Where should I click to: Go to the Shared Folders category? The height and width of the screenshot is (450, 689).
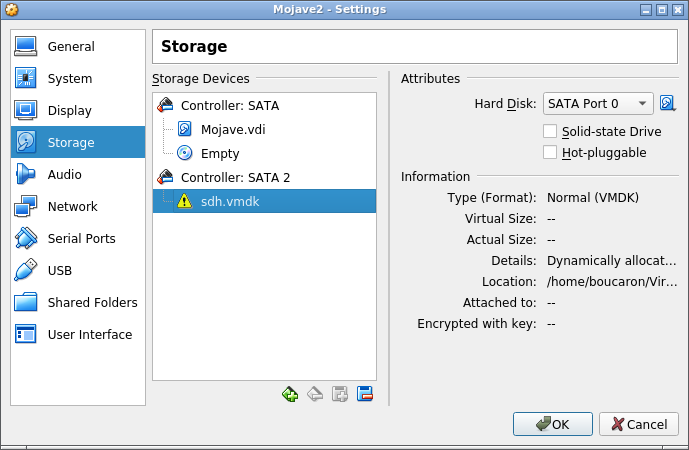coord(92,303)
